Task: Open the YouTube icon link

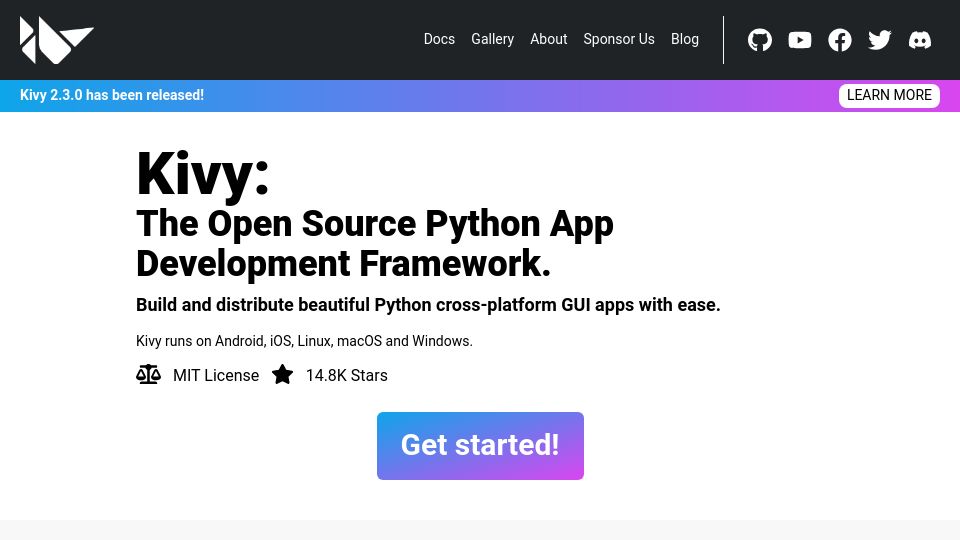Action: pos(800,40)
